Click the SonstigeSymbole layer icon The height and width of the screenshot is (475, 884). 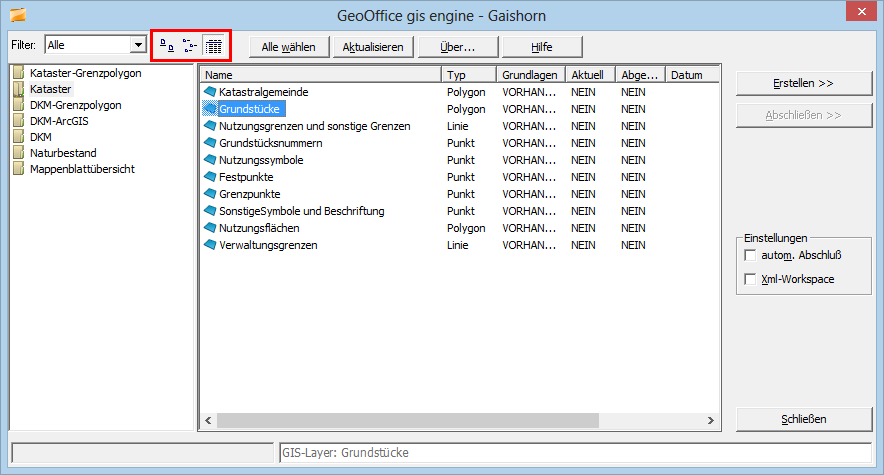coord(210,210)
